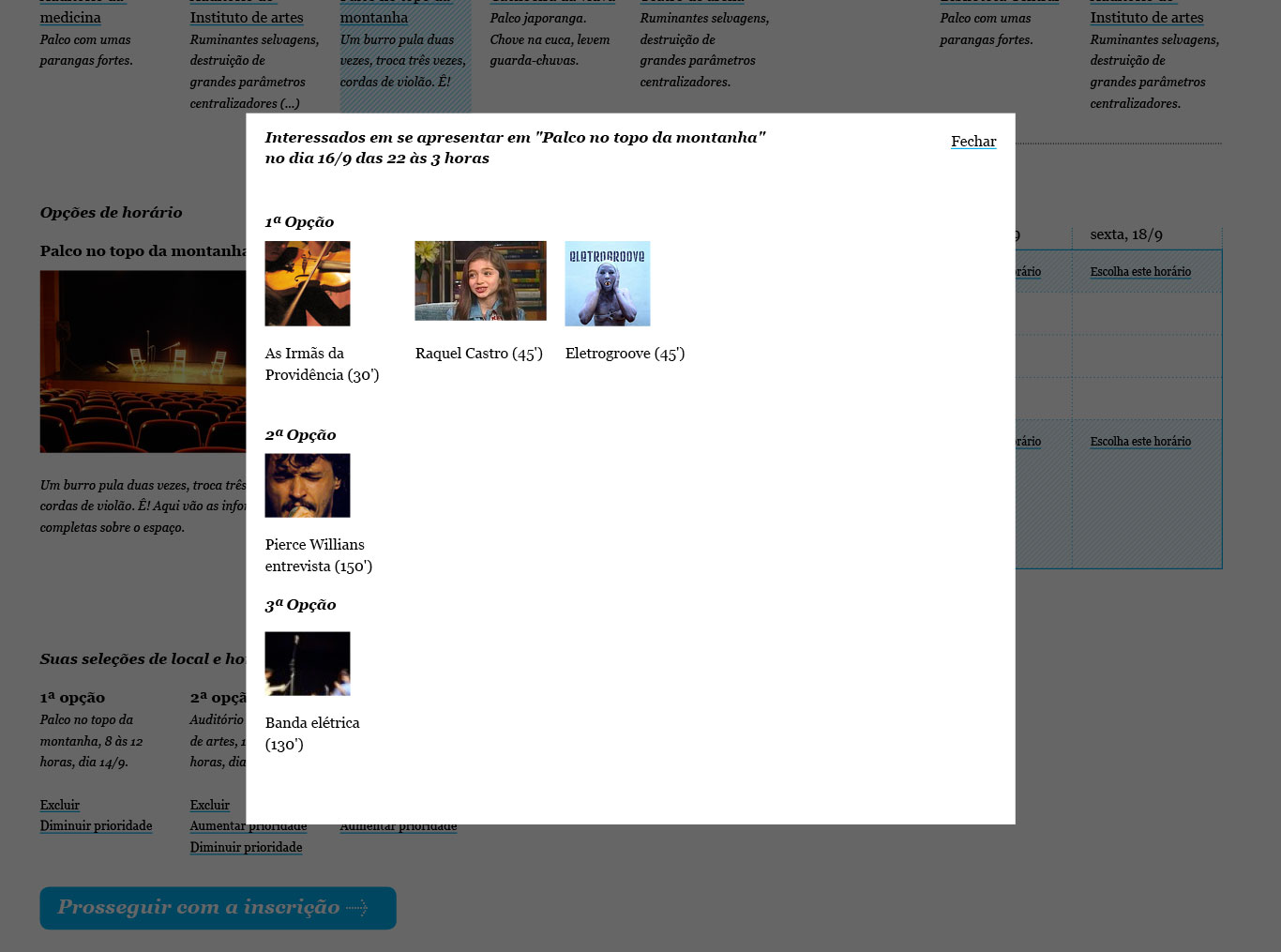Click the 1ª Opção heading in modal
The width and height of the screenshot is (1281, 952).
[299, 222]
